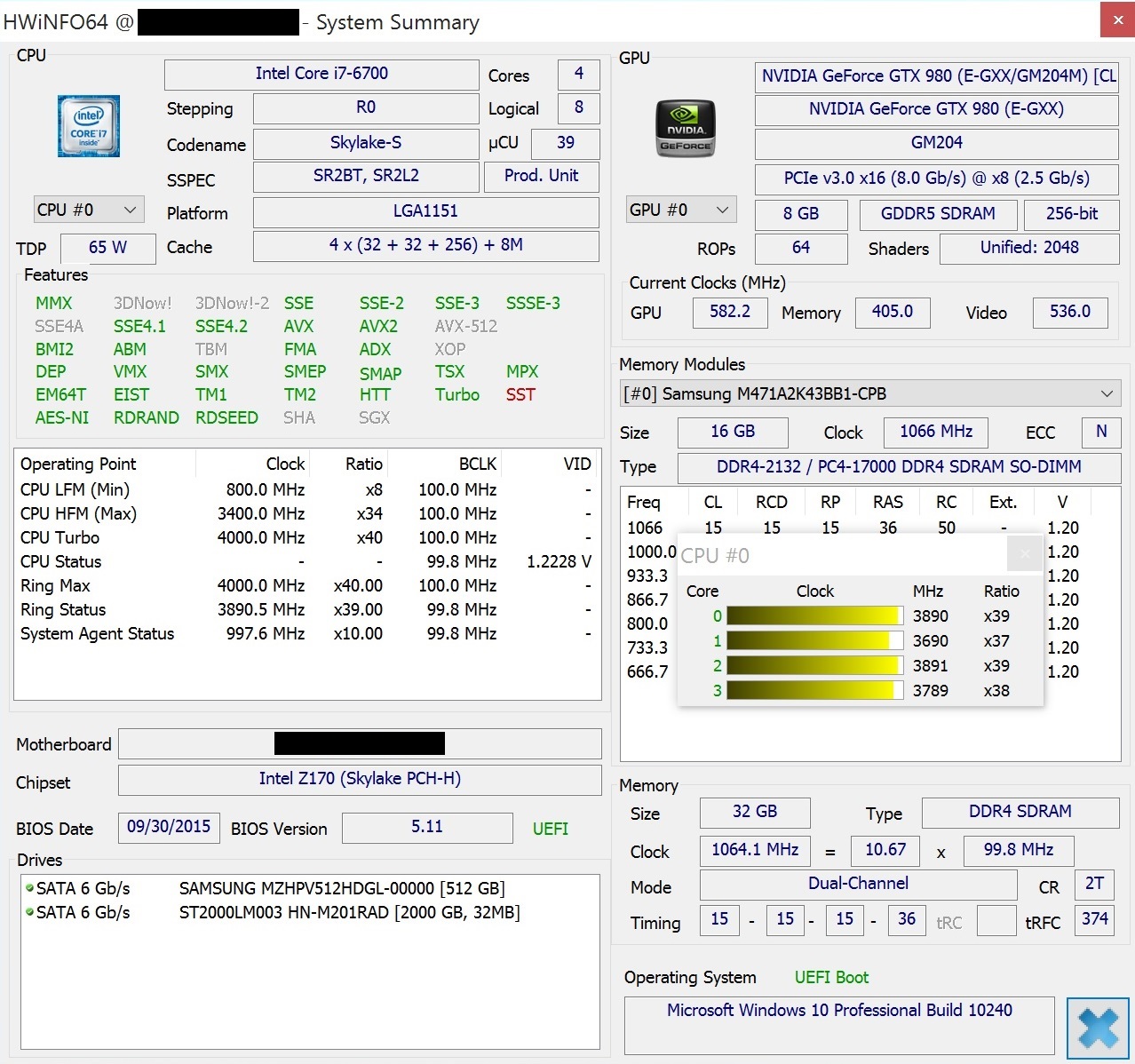Click the DDR4-2132 / PC4-17000 type field

(899, 467)
